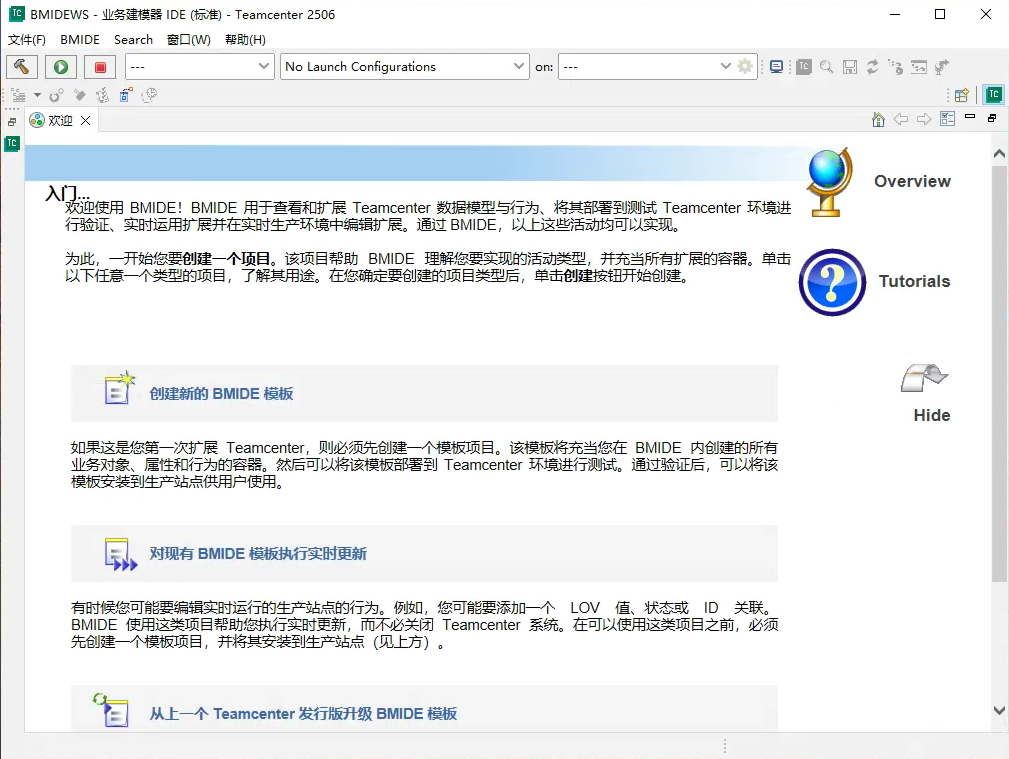The width and height of the screenshot is (1009, 759).
Task: Minimize the 欢迎 view panel
Action: [x=970, y=117]
